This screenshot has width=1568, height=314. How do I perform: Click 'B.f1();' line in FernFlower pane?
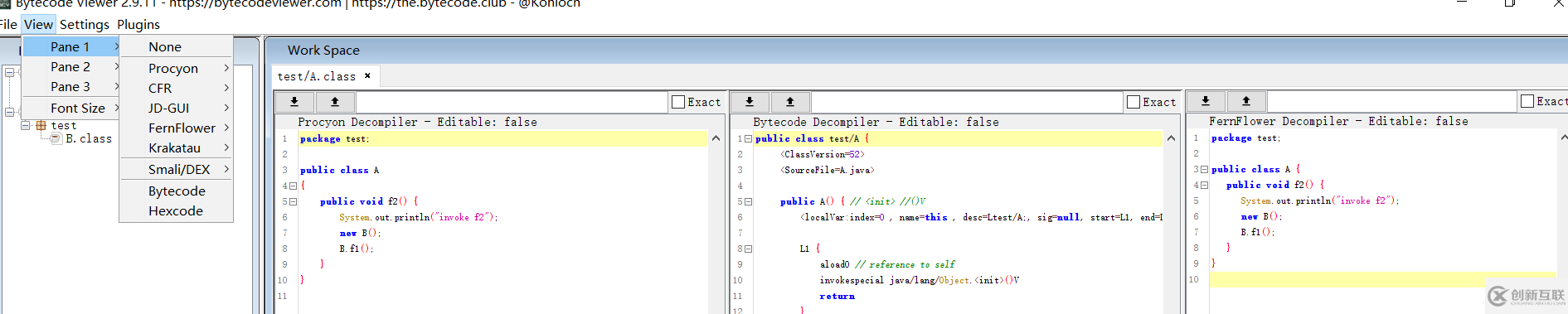pyautogui.click(x=1257, y=232)
